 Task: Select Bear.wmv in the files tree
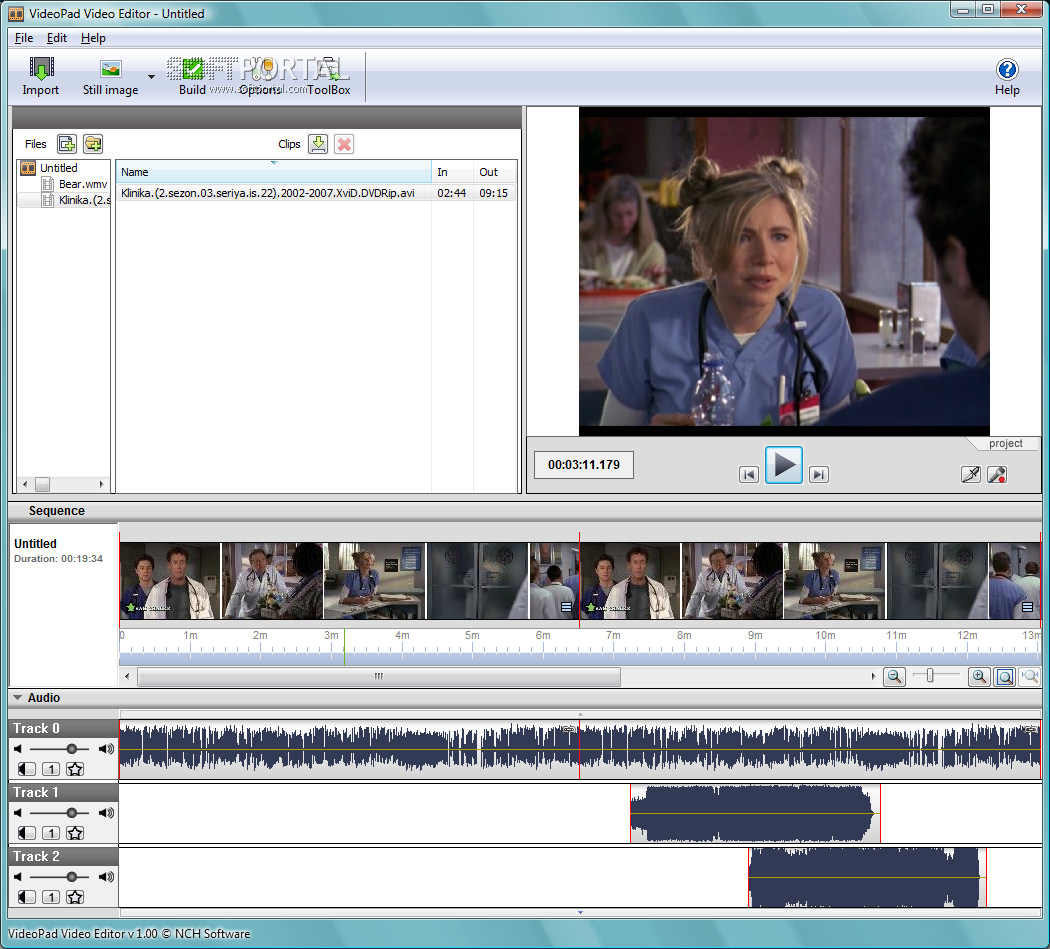(x=82, y=184)
